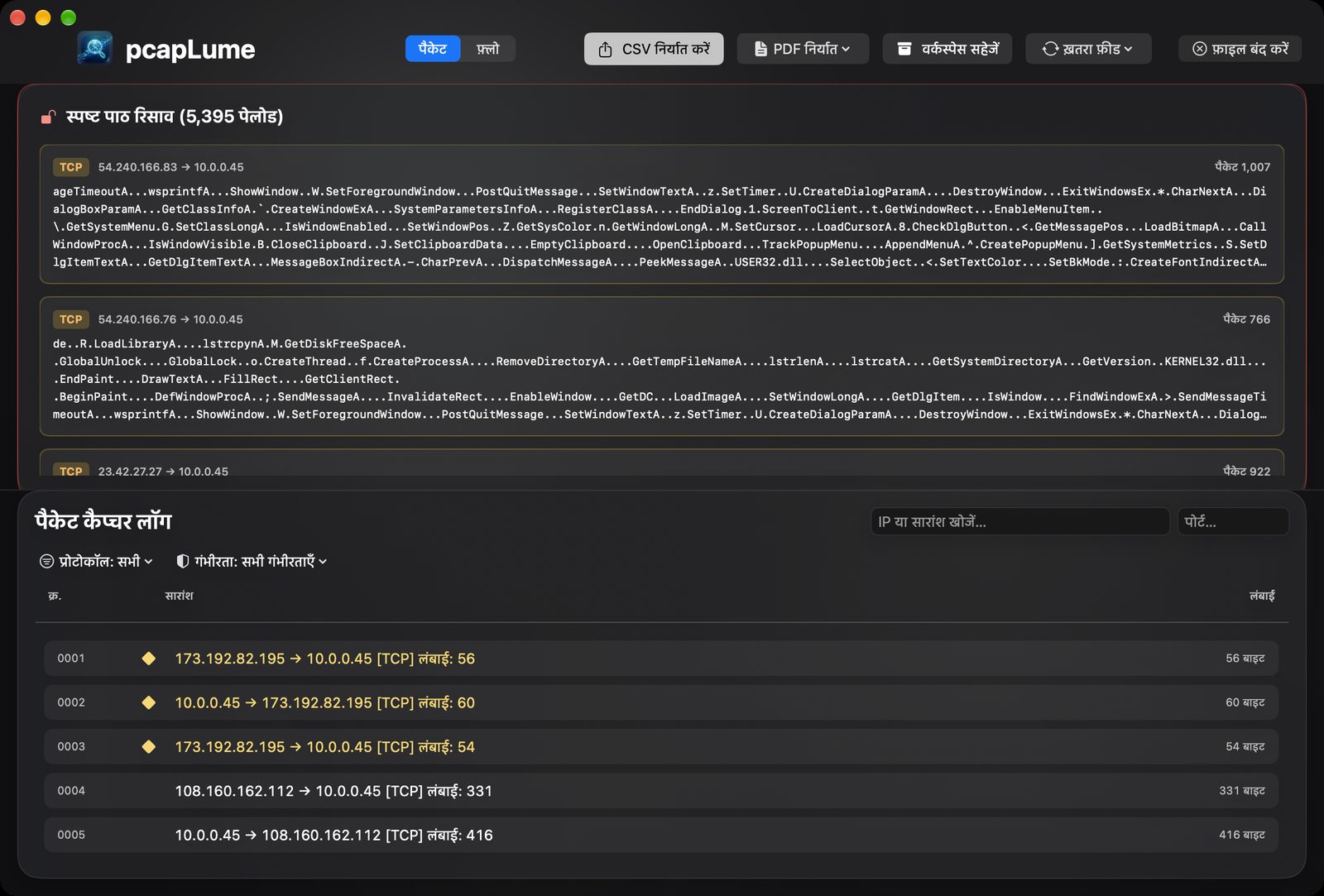Click the filter-lines icon beside प्रोटोकॉल
The width and height of the screenshot is (1324, 896).
pos(47,561)
